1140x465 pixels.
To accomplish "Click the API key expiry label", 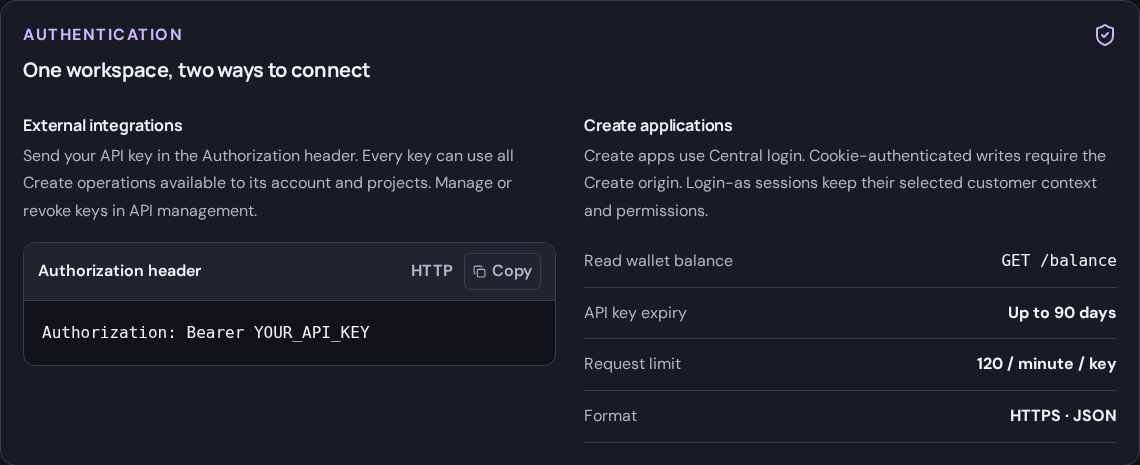I will click(x=635, y=313).
